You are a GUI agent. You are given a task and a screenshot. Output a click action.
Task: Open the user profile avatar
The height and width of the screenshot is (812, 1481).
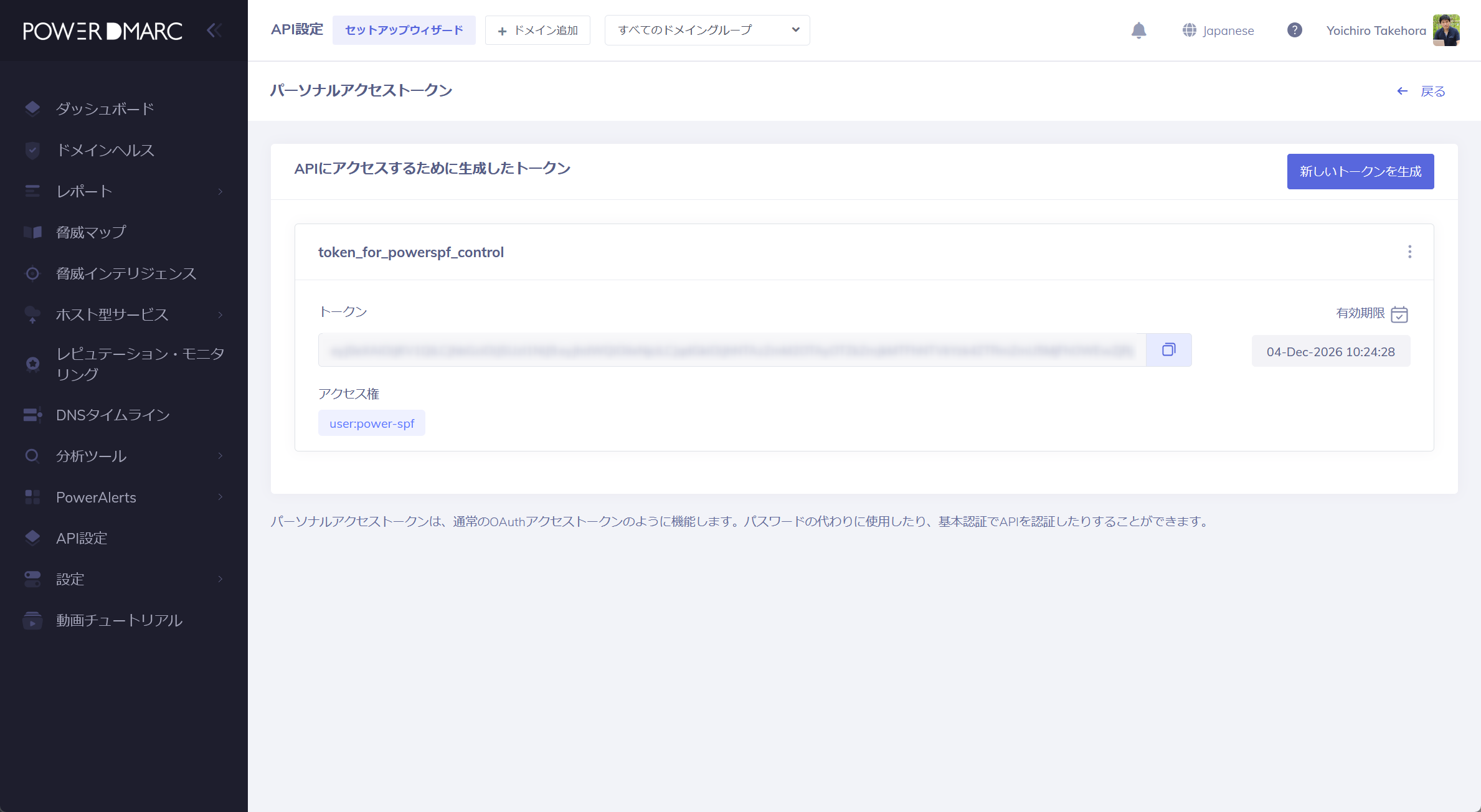[x=1446, y=31]
